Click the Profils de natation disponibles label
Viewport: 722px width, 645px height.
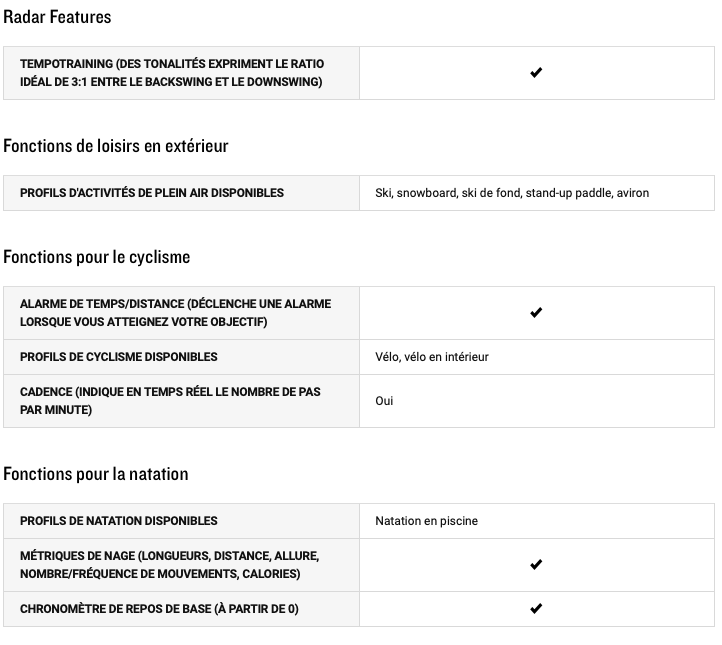(119, 521)
